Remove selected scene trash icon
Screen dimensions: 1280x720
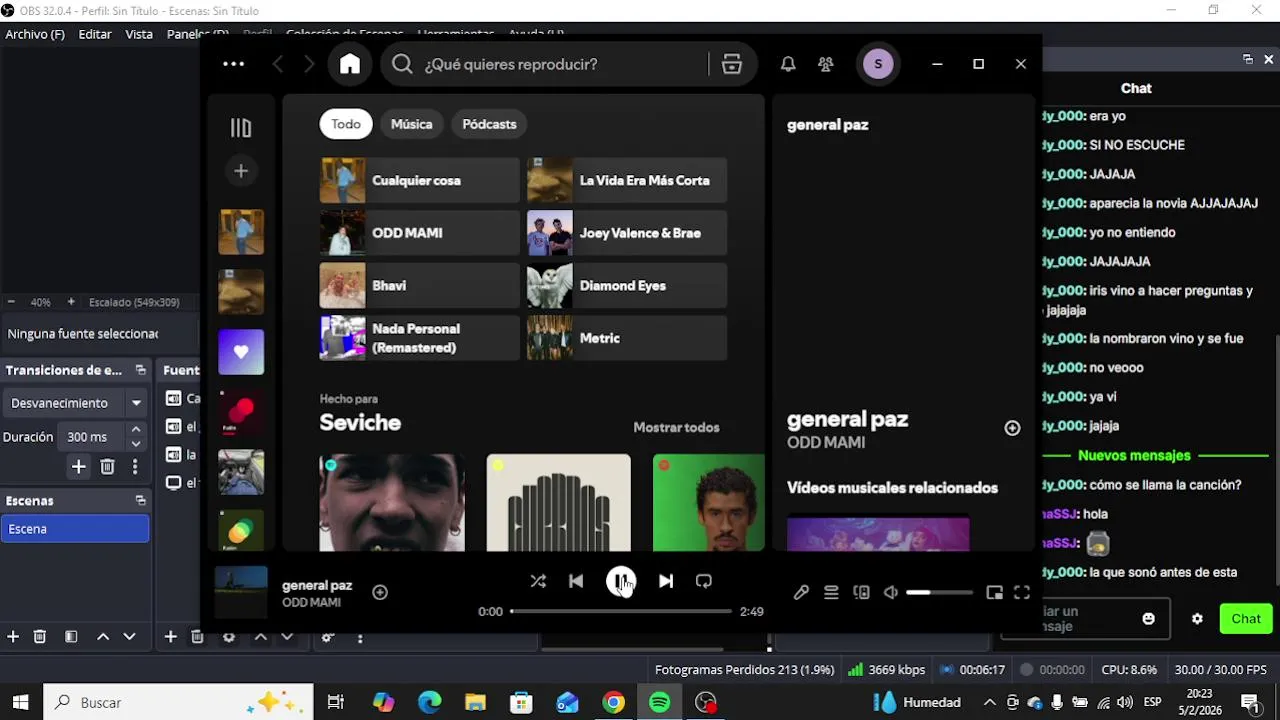[x=40, y=636]
